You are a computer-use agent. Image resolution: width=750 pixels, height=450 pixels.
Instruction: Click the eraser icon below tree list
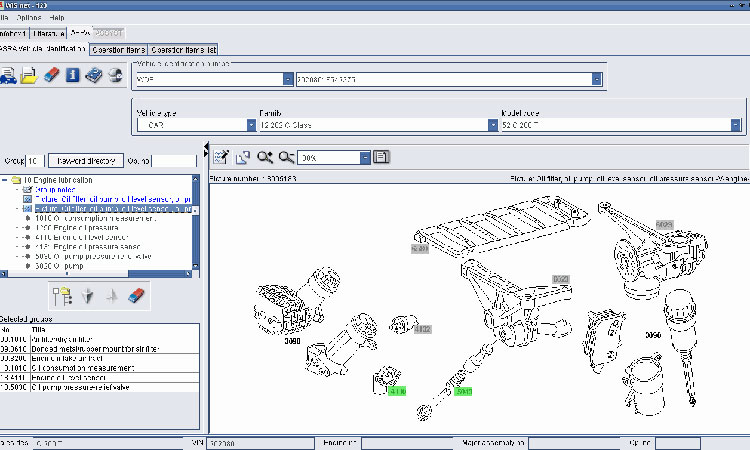[x=137, y=295]
